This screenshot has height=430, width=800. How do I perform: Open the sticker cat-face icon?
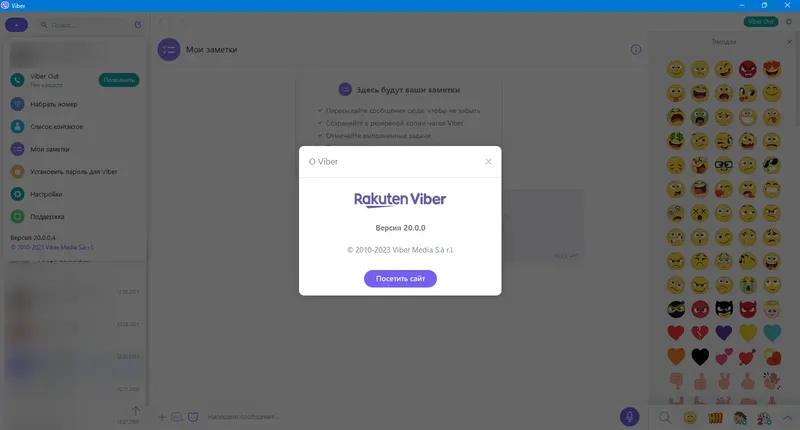click(x=193, y=417)
